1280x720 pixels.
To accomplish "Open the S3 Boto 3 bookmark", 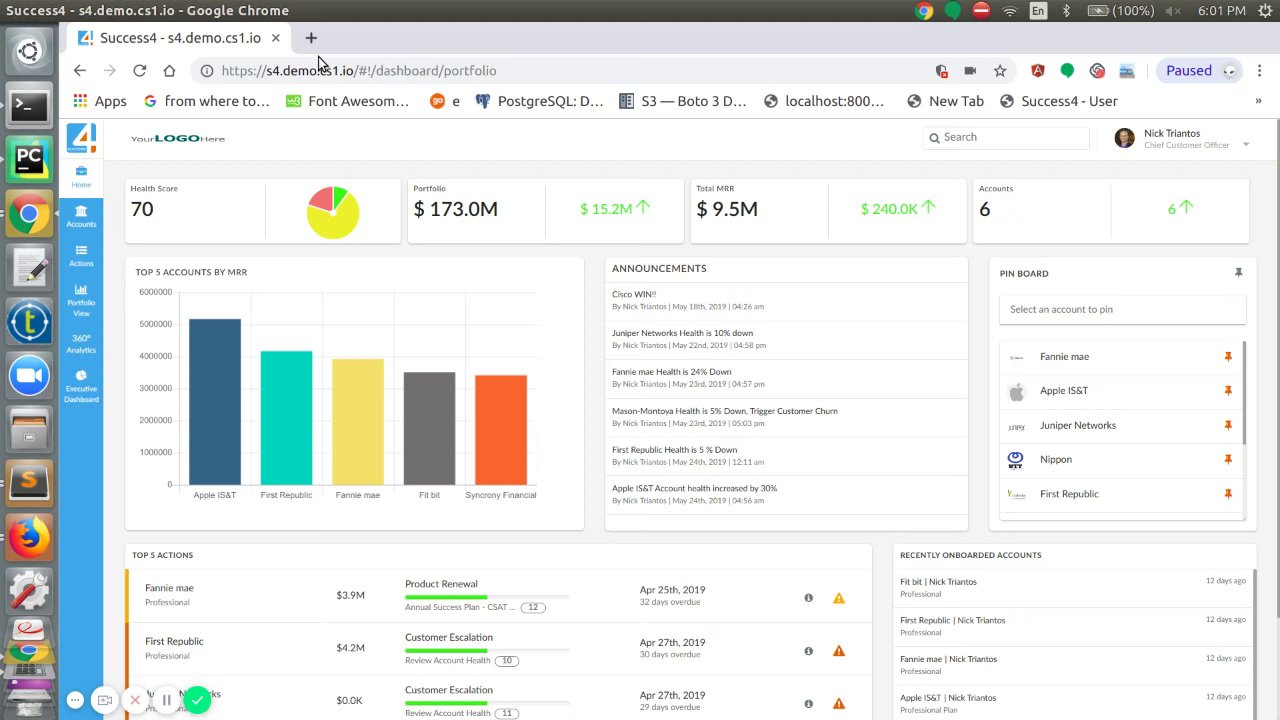I will [x=683, y=101].
